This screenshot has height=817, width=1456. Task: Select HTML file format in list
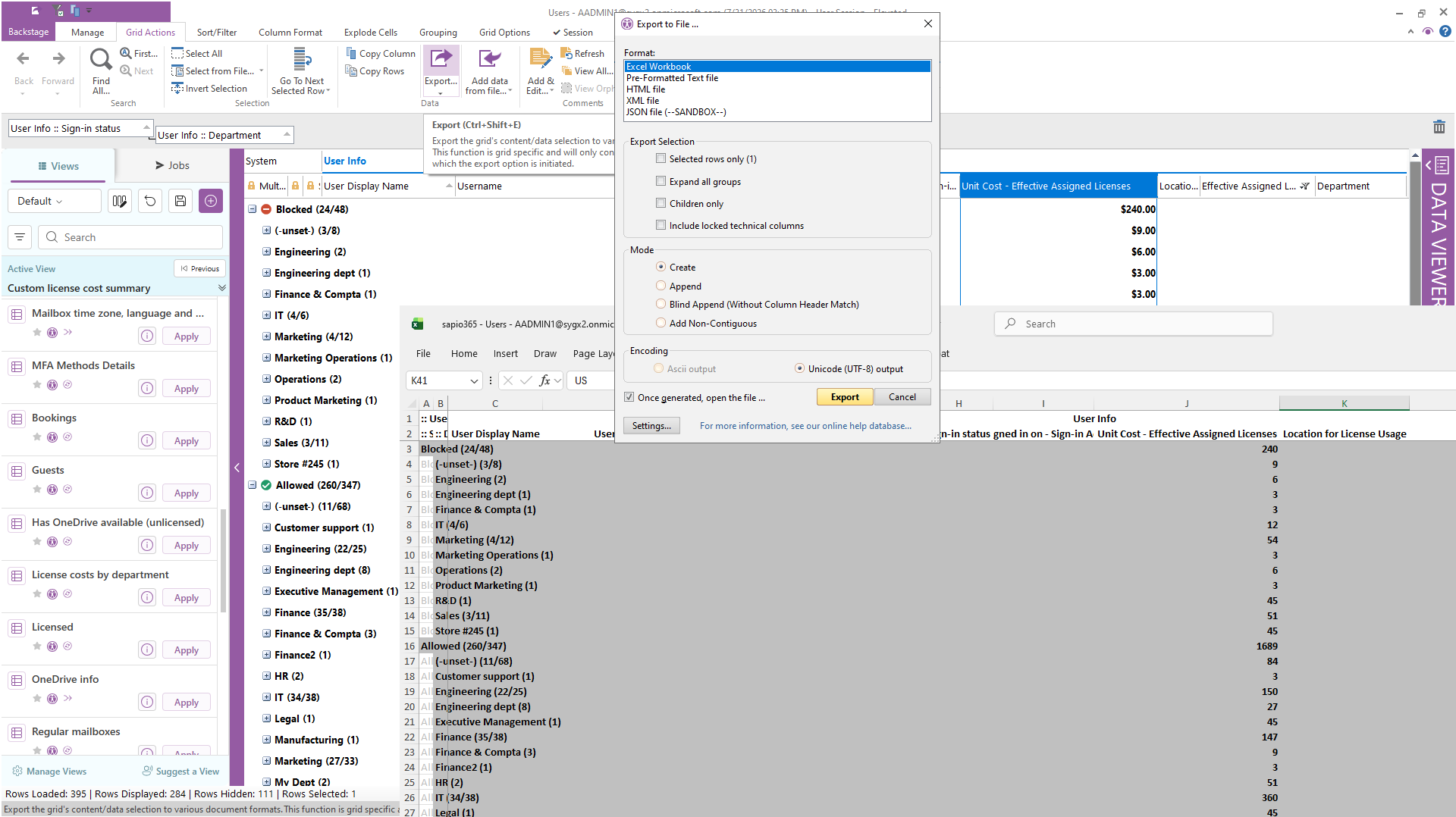777,89
